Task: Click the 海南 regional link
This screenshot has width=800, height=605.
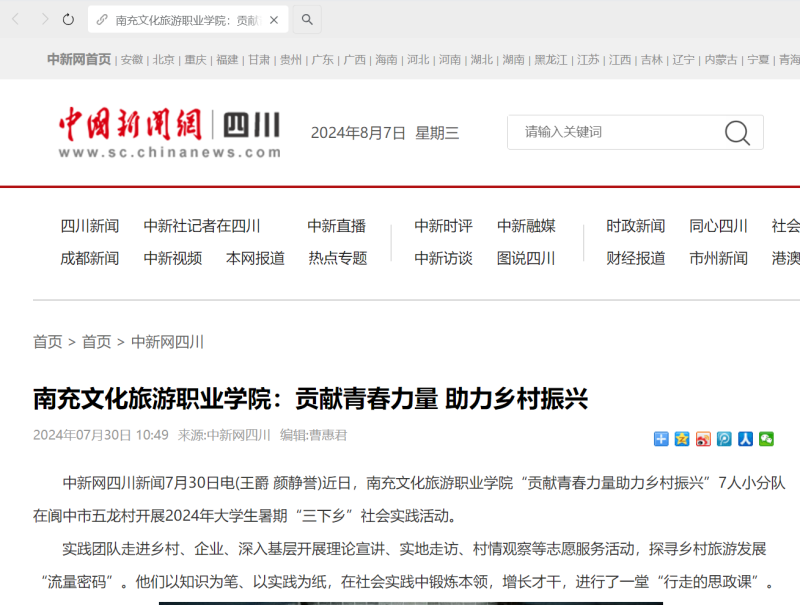Action: coord(386,60)
